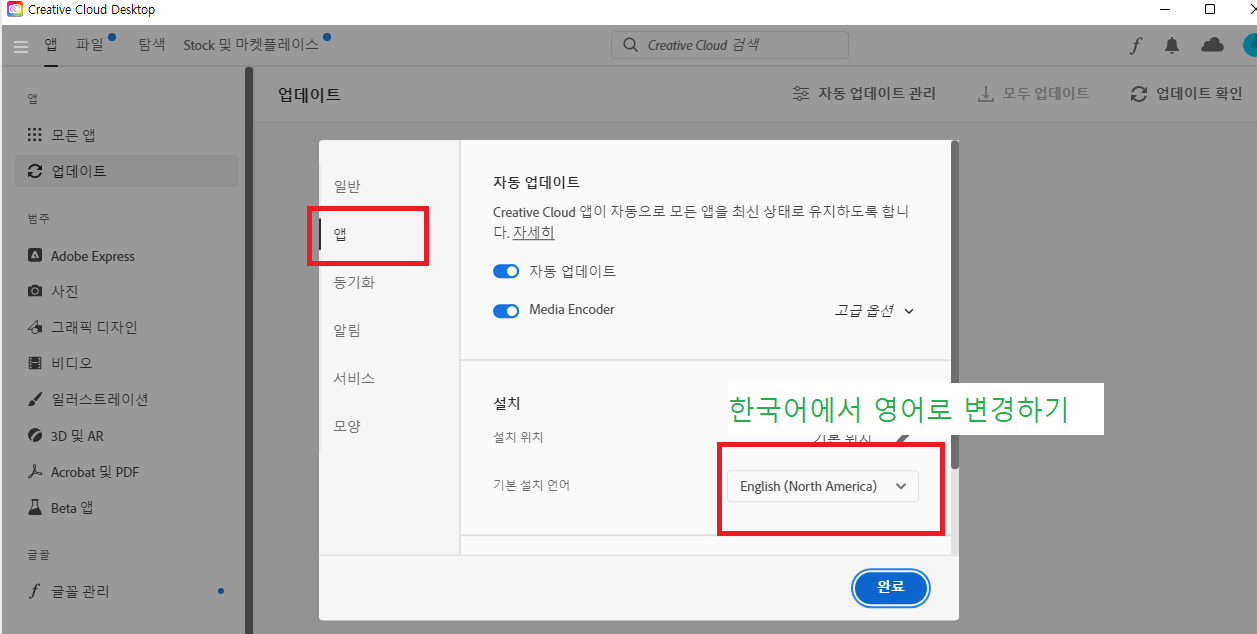Open the notifications bell icon
Image resolution: width=1257 pixels, height=634 pixels.
(1172, 45)
